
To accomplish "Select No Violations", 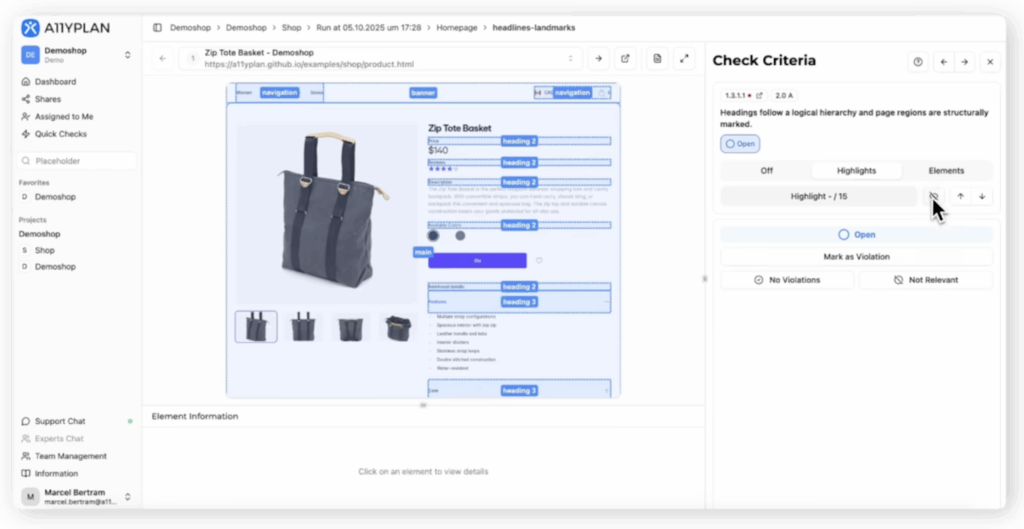I will [x=787, y=280].
